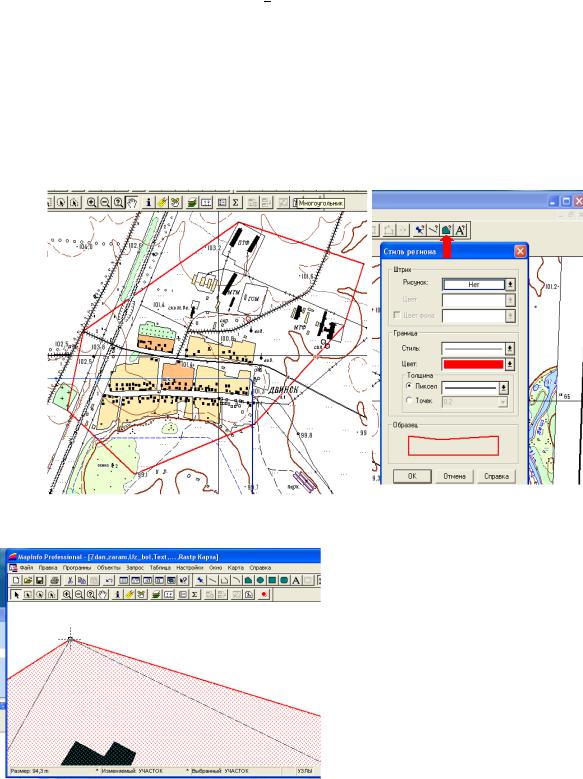Screen dimensions: 583x779
Task: Open the Файл menu
Action: (26, 567)
